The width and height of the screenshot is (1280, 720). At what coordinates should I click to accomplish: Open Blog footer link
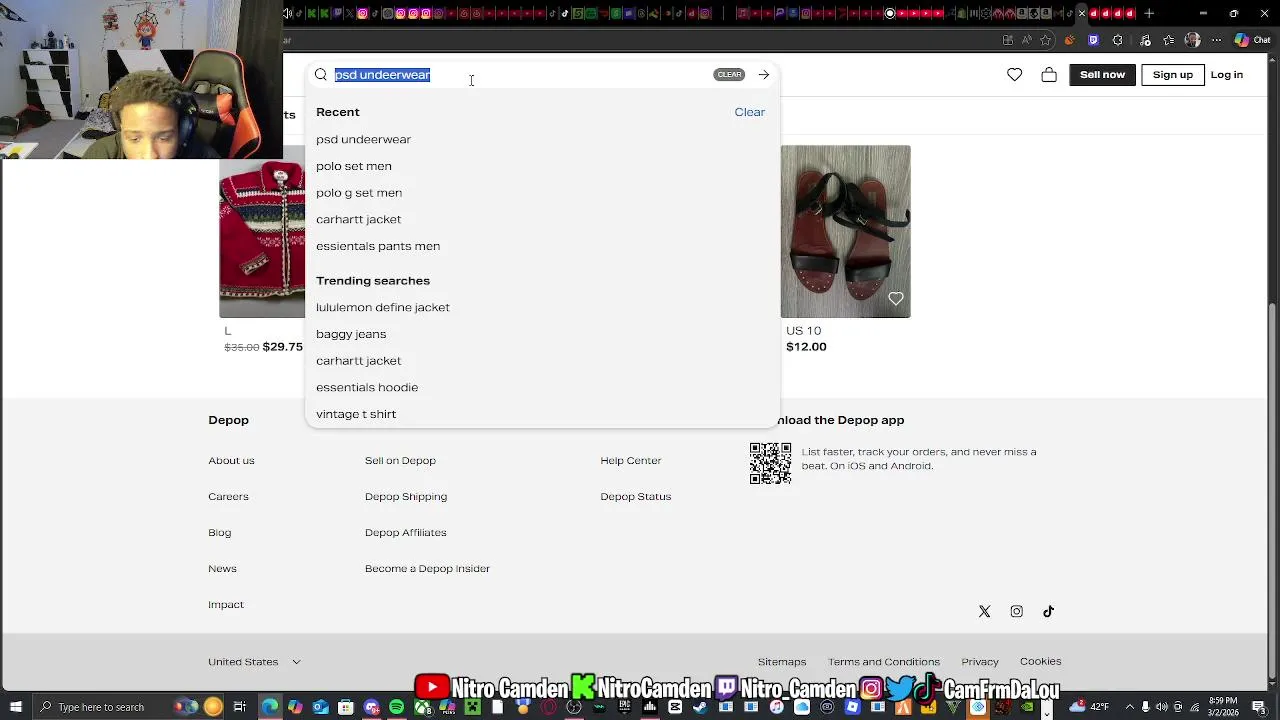tap(219, 533)
